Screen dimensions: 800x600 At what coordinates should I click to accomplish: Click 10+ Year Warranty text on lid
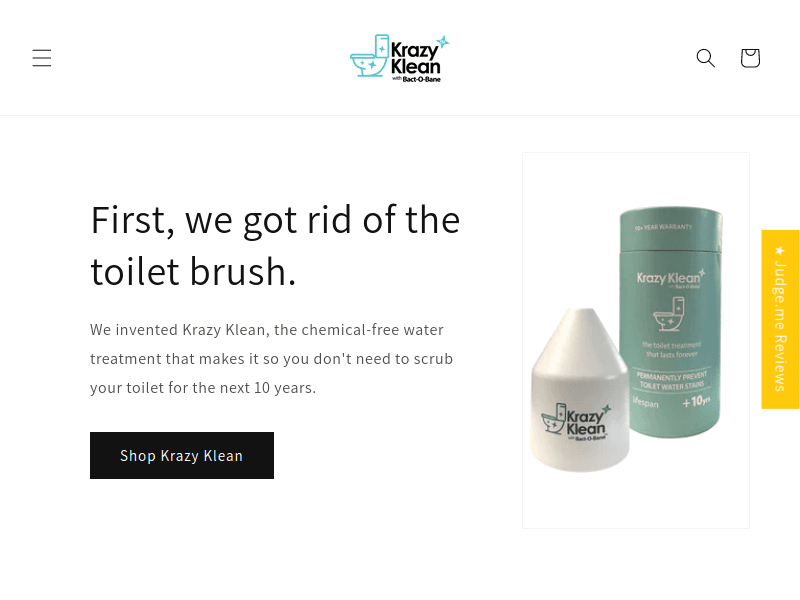coord(664,227)
